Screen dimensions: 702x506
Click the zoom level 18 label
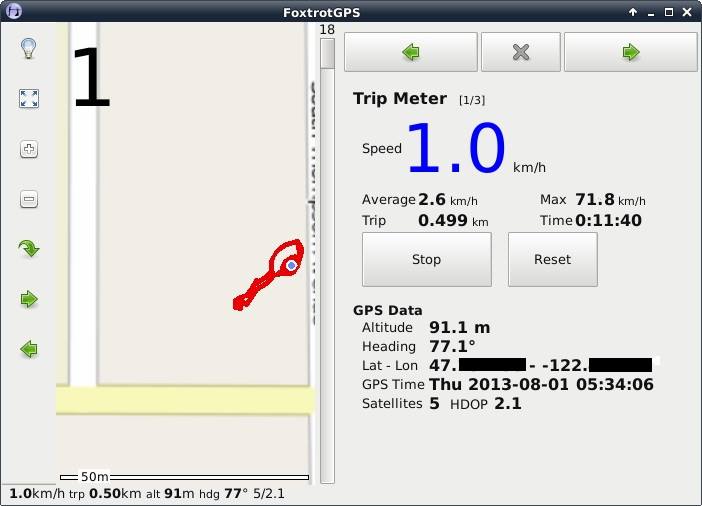(327, 30)
